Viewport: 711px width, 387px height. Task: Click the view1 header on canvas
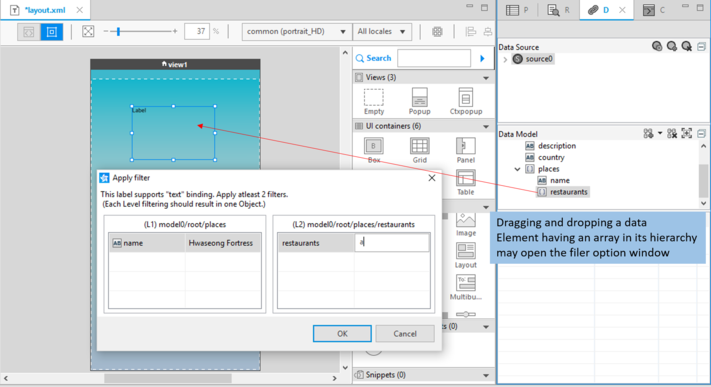175,64
